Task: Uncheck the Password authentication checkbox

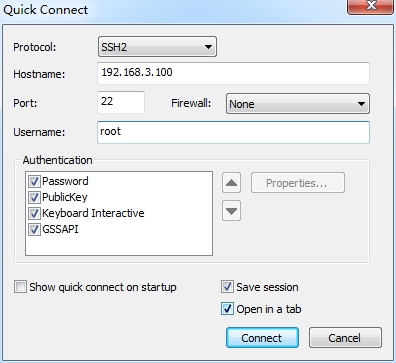Action: pos(34,181)
